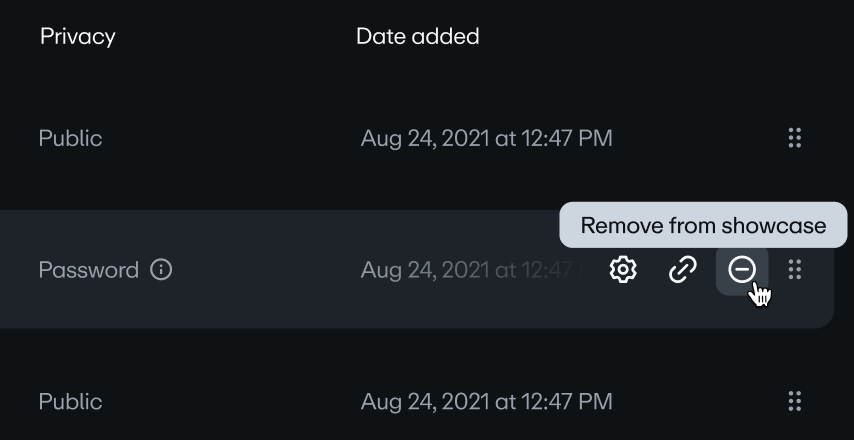Screen dimensions: 854x440
Task: Select the date in the bottom row
Action: [486, 401]
